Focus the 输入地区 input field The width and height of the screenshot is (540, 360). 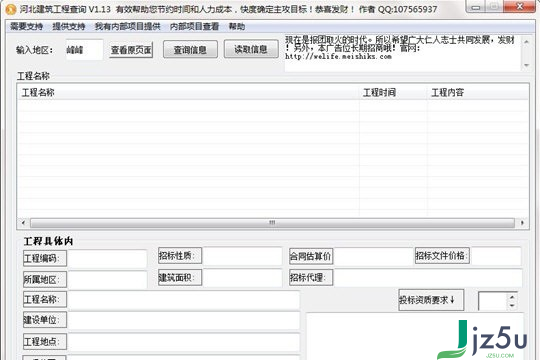click(84, 50)
